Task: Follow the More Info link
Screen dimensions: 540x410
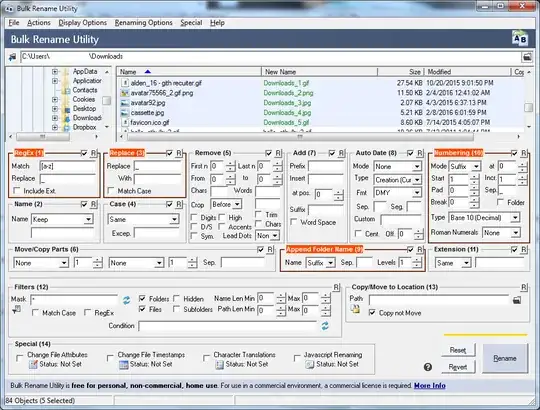Action: click(429, 386)
